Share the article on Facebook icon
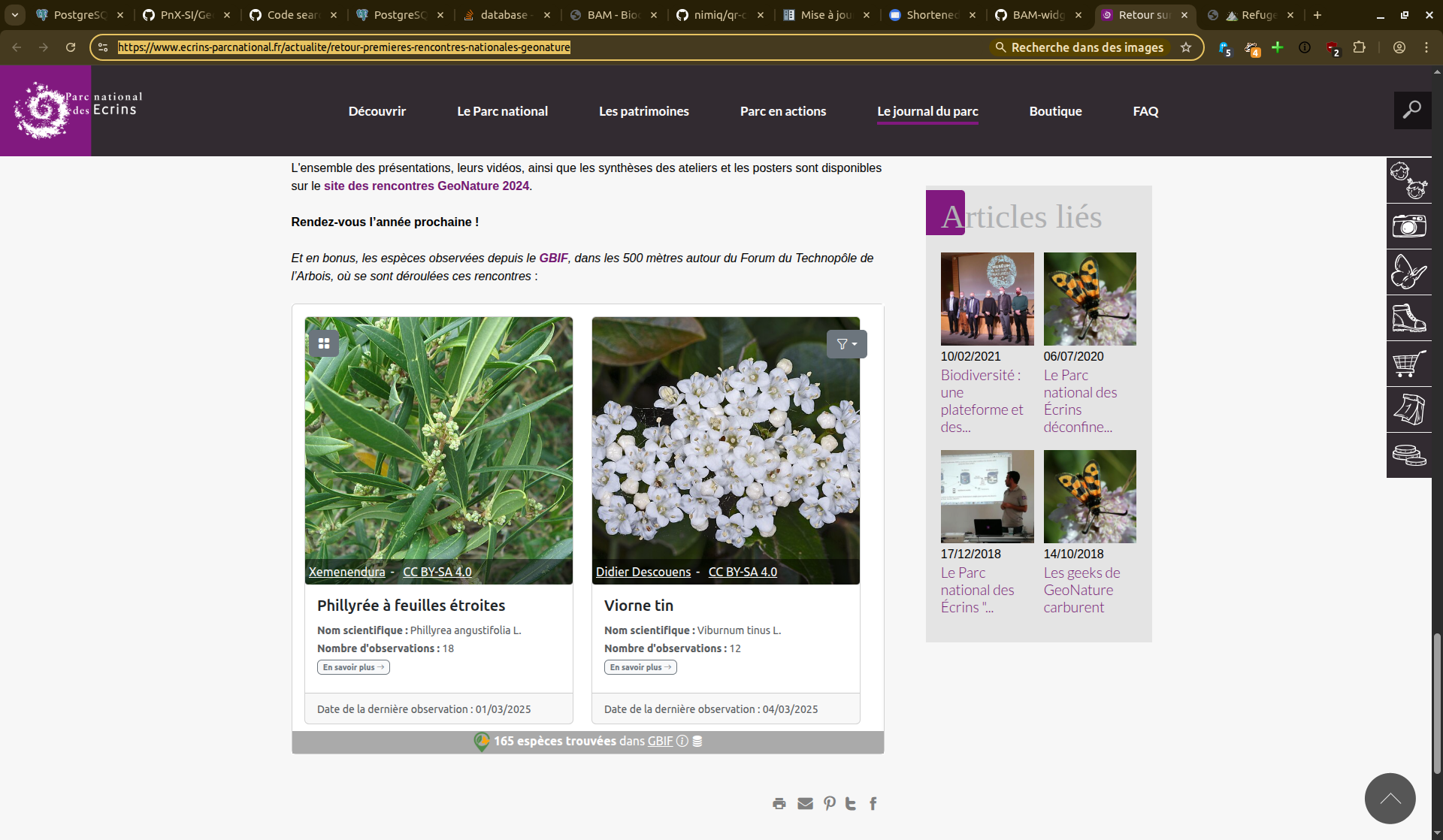The width and height of the screenshot is (1443, 840). (873, 804)
